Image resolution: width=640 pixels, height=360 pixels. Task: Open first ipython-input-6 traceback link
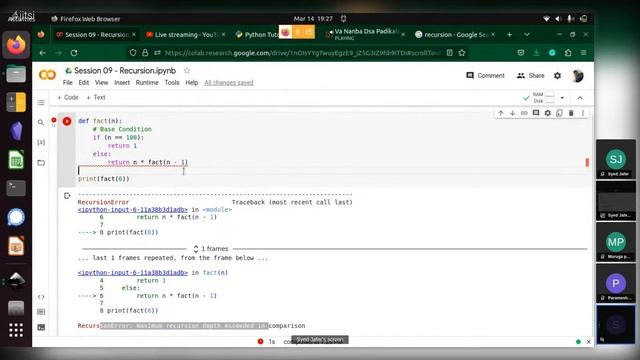(x=133, y=209)
